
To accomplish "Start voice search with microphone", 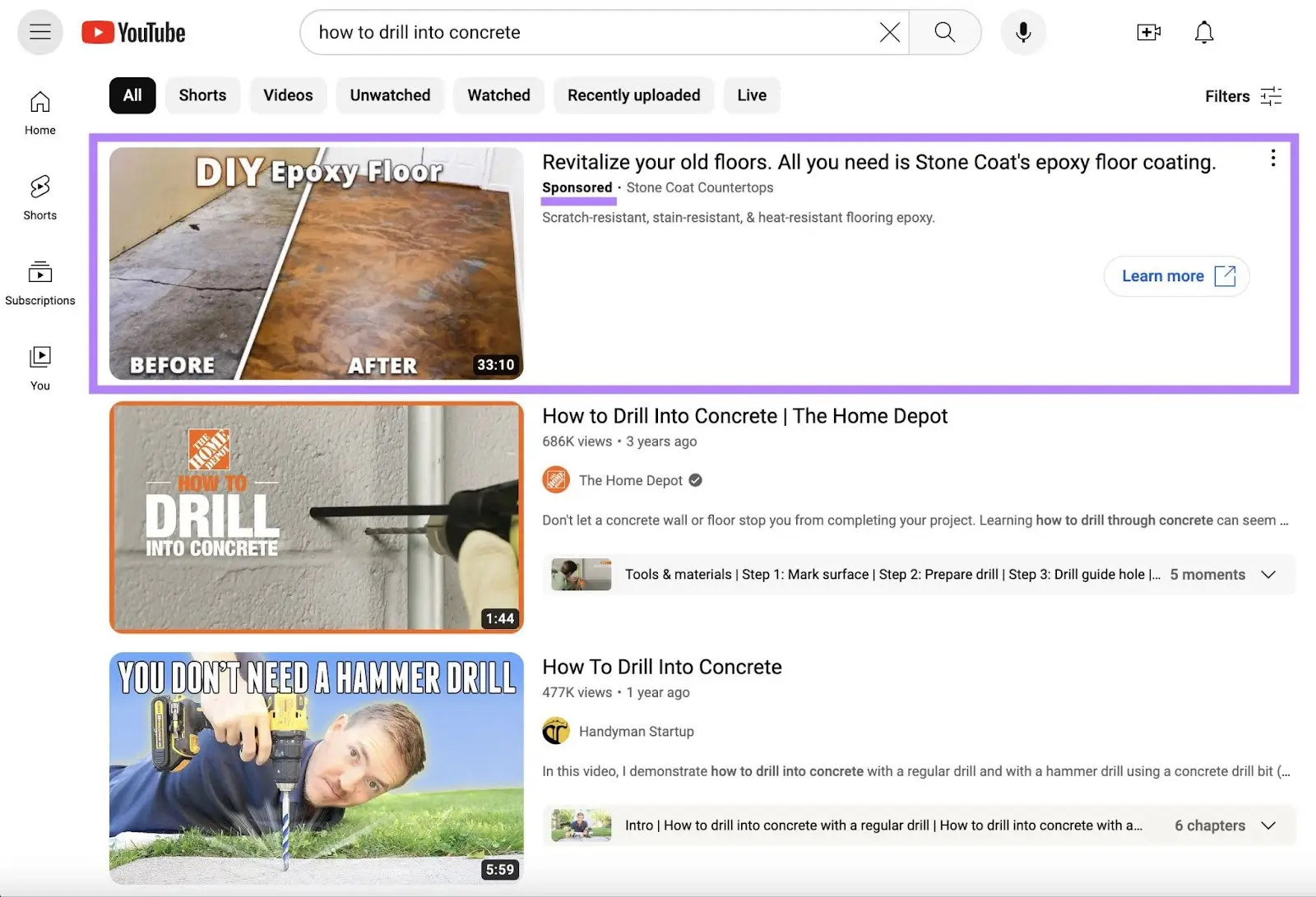I will (x=1023, y=32).
